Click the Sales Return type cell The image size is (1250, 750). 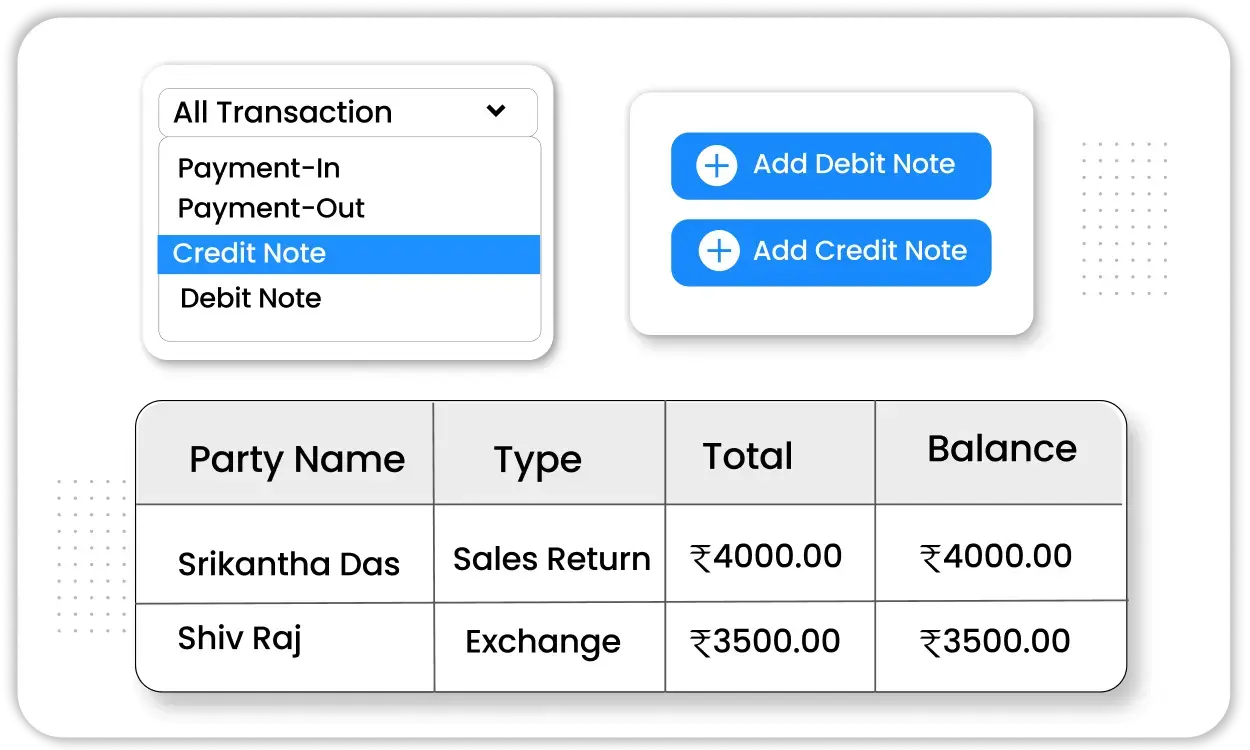point(551,559)
